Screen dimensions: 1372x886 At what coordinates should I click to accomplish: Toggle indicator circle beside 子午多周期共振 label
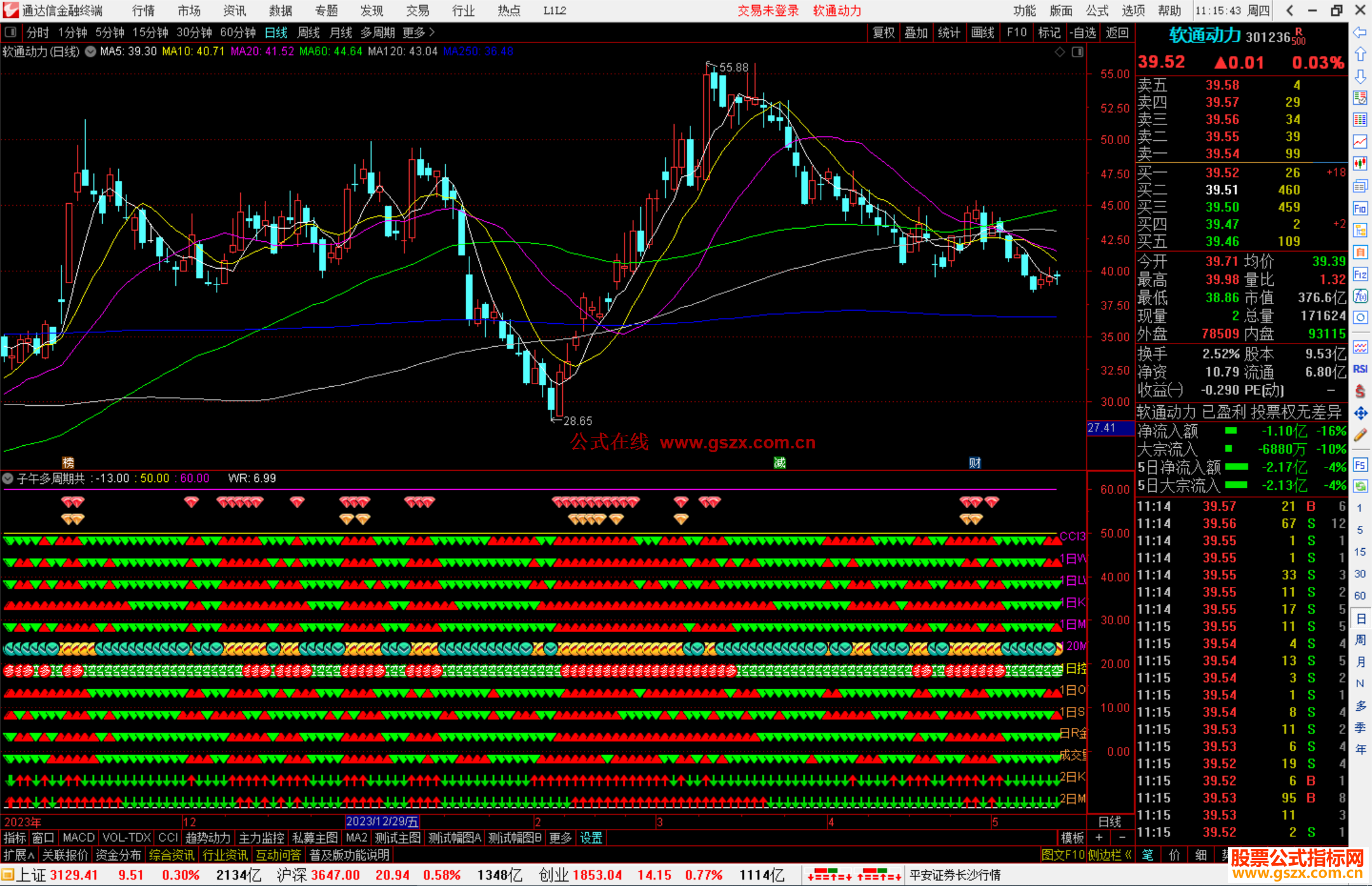point(8,478)
